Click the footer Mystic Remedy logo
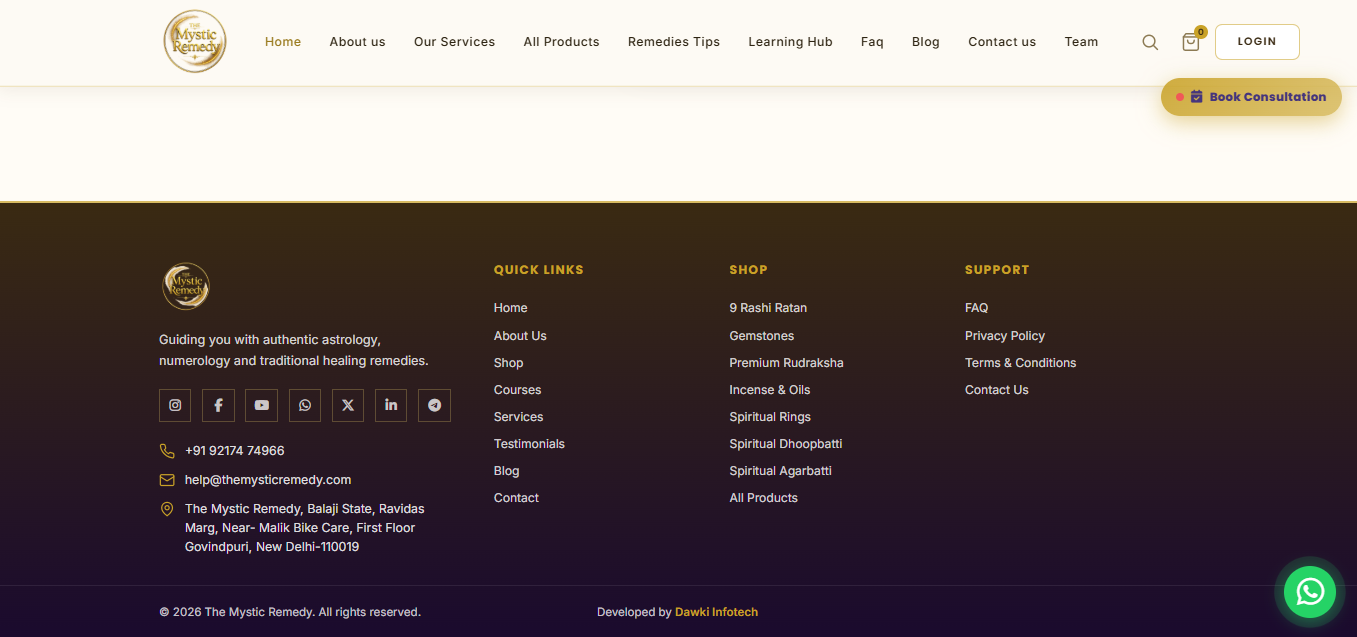The height and width of the screenshot is (637, 1357). 185,286
